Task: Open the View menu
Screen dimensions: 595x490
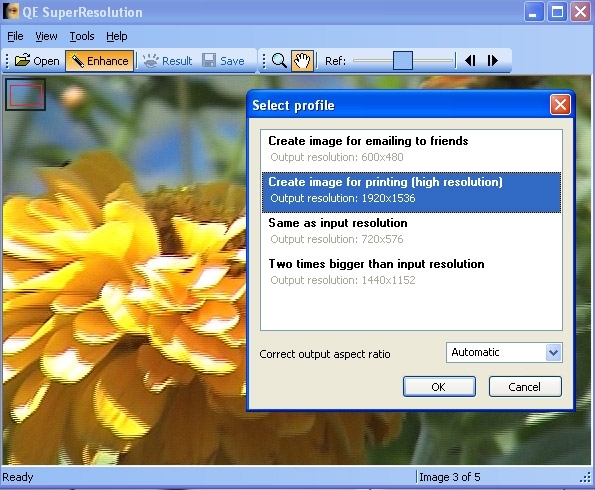Action: (x=46, y=36)
